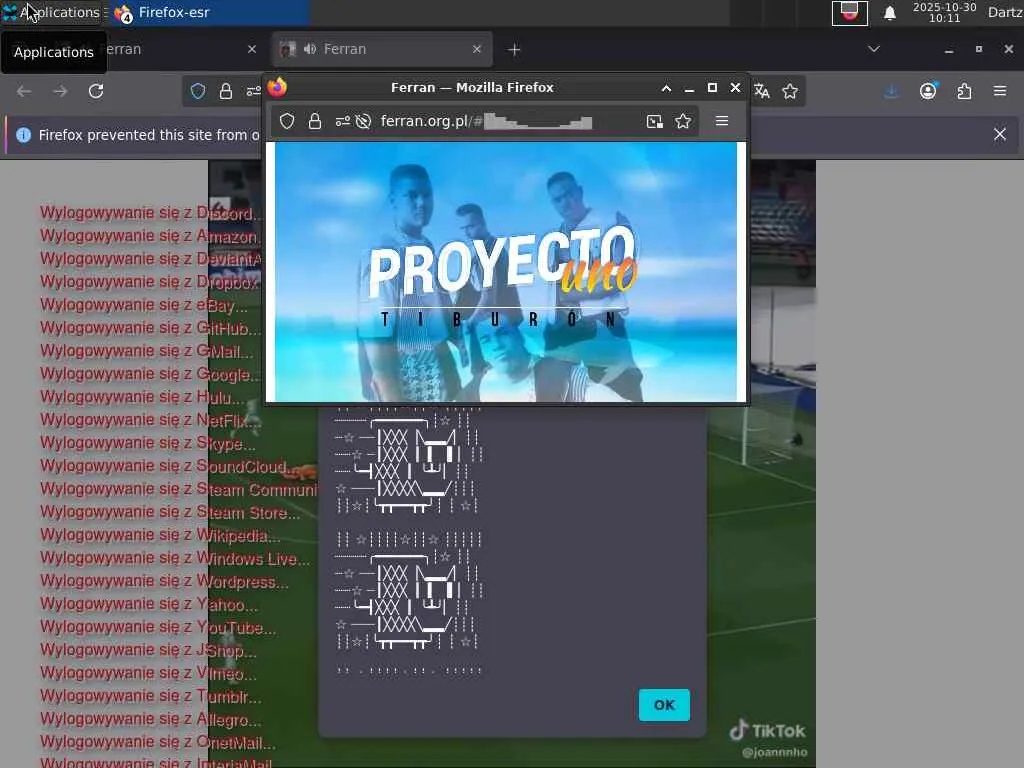Image resolution: width=1024 pixels, height=768 pixels.
Task: Click 'Wylogowywanie się z eBay...' text
Action: click(144, 305)
